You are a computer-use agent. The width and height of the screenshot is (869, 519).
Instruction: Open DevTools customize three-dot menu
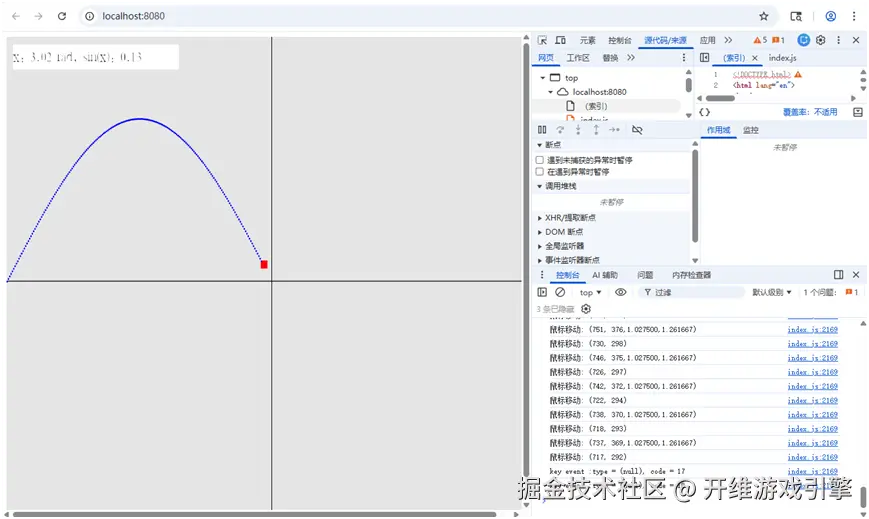(x=839, y=40)
